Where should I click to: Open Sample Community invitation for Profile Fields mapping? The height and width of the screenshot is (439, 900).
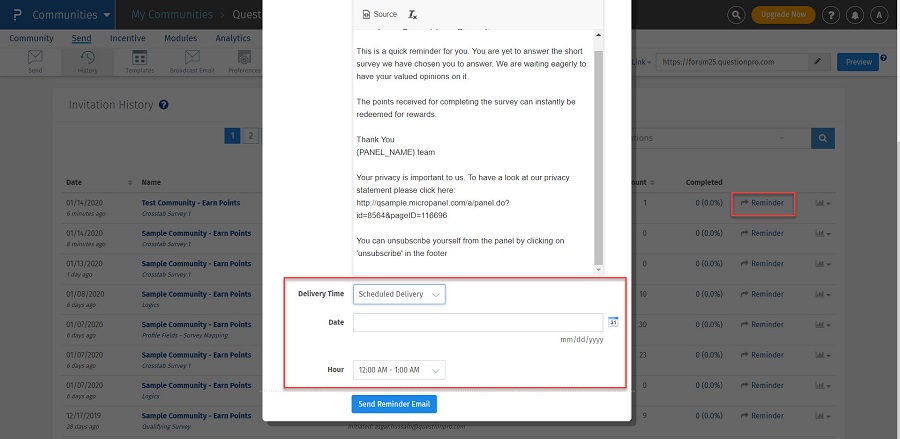click(x=196, y=325)
